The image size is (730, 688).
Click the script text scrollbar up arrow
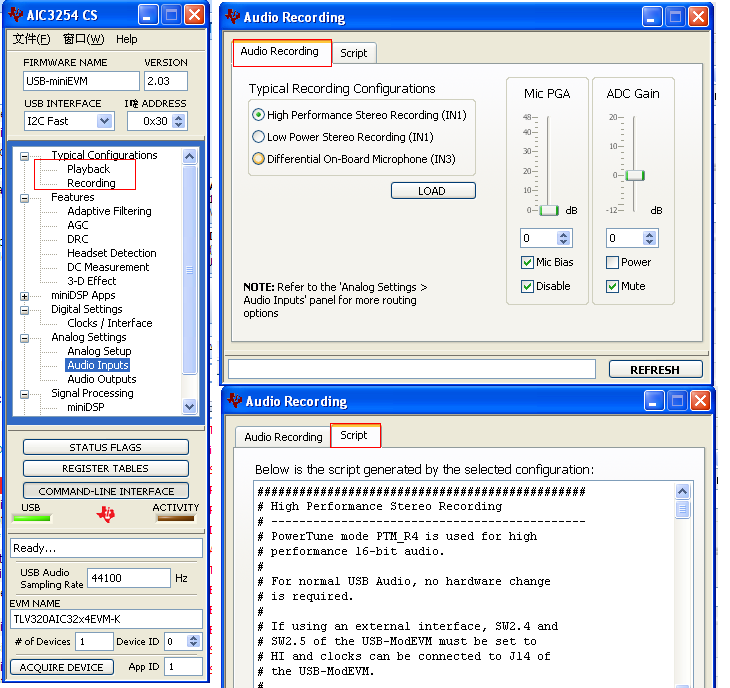tap(682, 491)
